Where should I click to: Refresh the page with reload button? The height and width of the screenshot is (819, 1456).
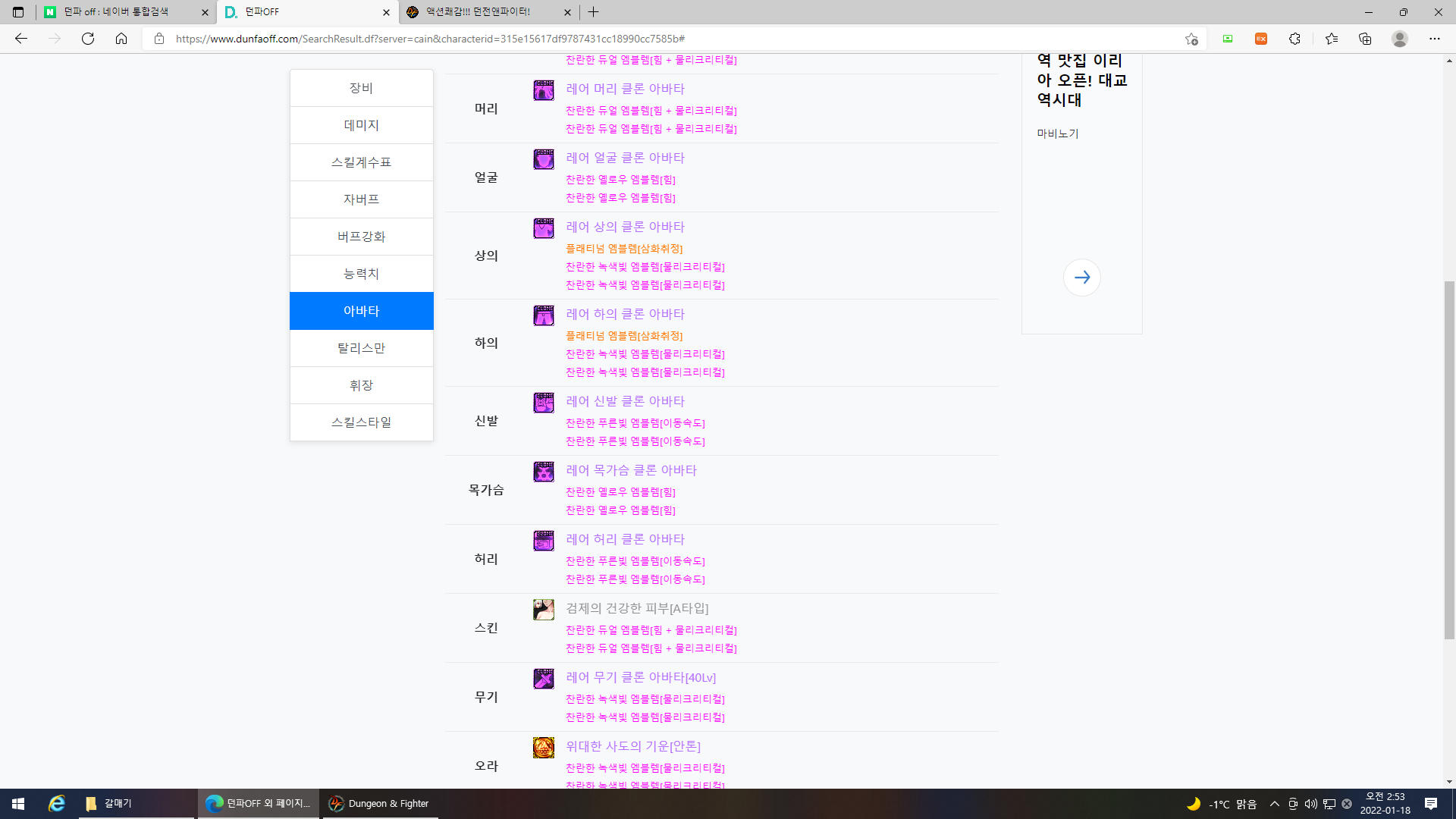tap(88, 39)
